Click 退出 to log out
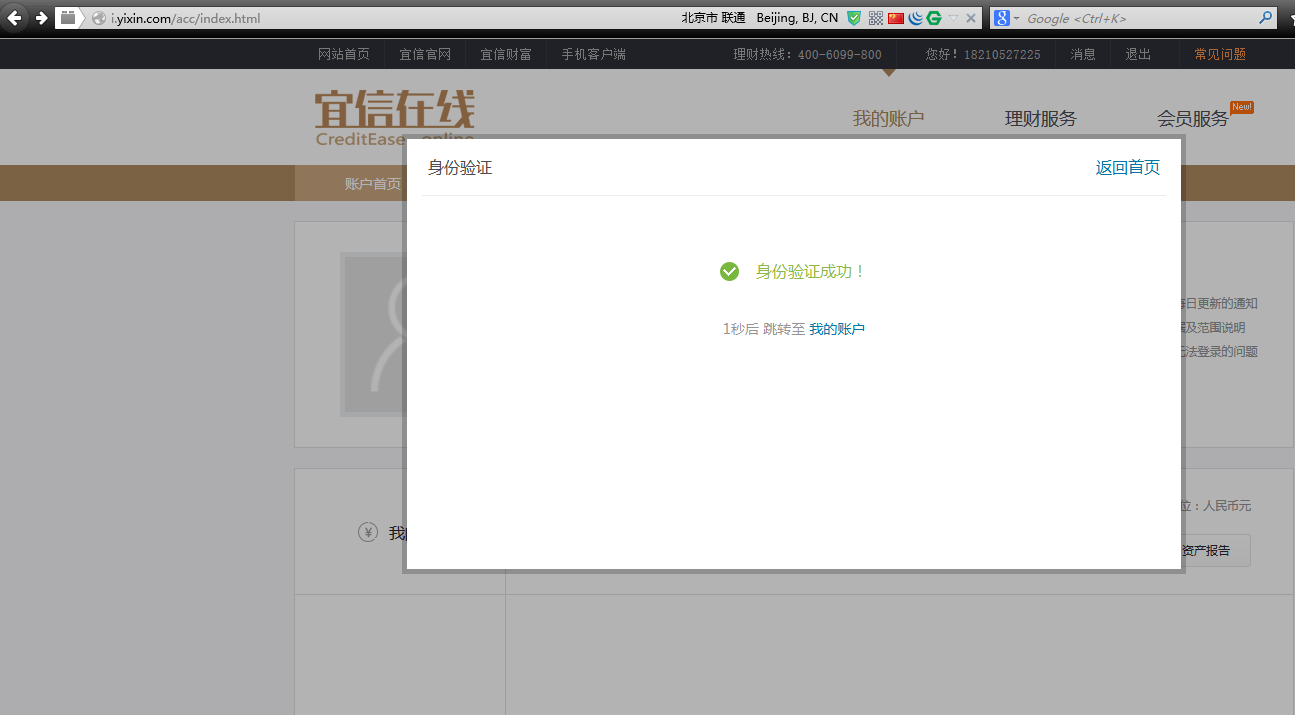Image resolution: width=1295 pixels, height=715 pixels. (1138, 54)
